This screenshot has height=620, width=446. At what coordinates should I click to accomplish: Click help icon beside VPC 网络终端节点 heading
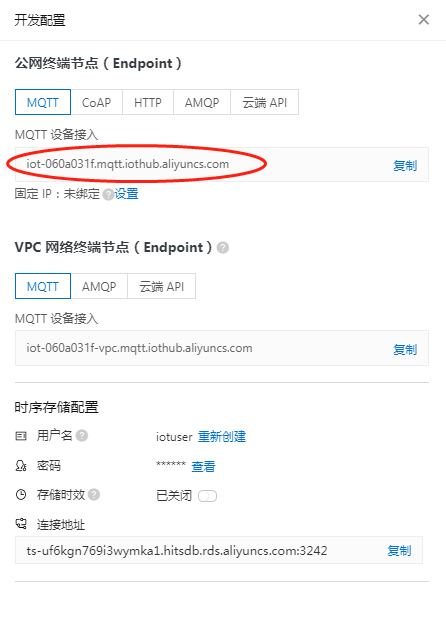tap(223, 248)
